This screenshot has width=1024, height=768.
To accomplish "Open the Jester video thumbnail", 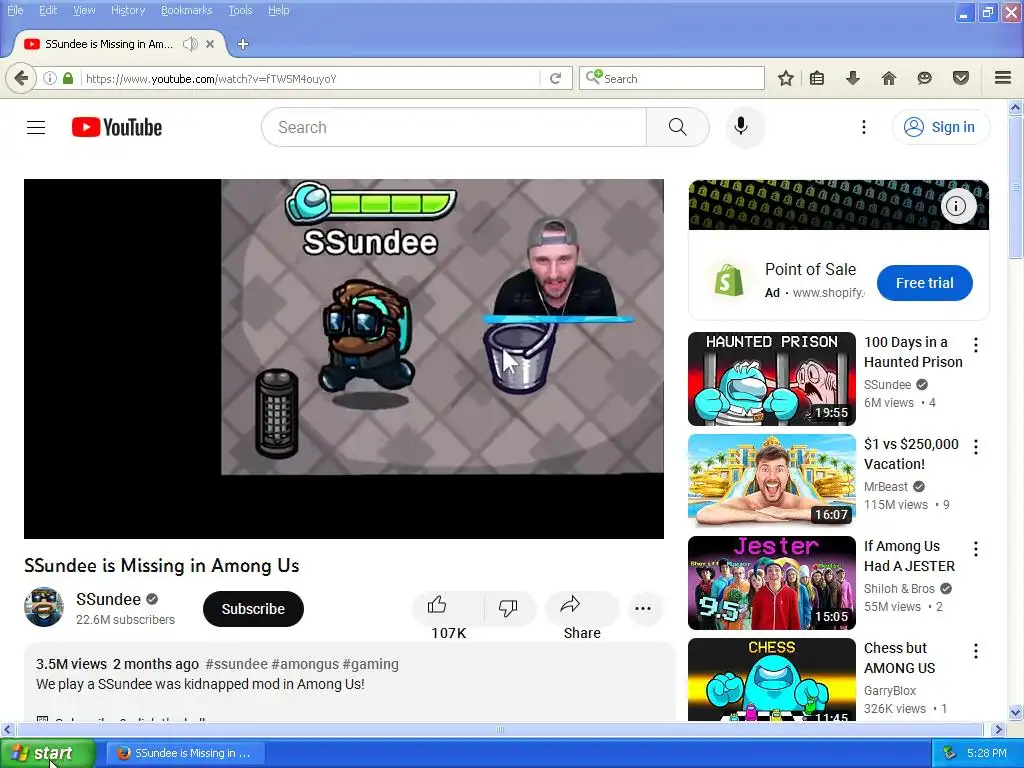I will pos(771,583).
